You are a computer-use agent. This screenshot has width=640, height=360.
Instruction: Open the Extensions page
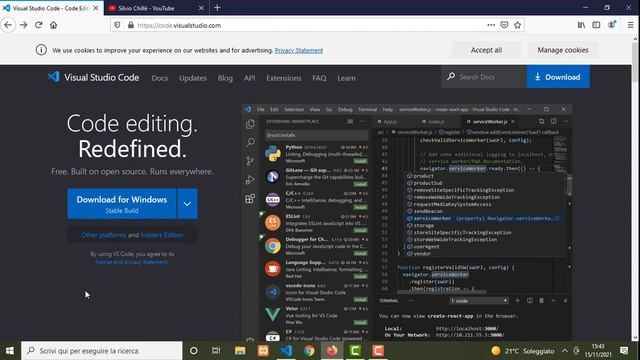(x=283, y=78)
